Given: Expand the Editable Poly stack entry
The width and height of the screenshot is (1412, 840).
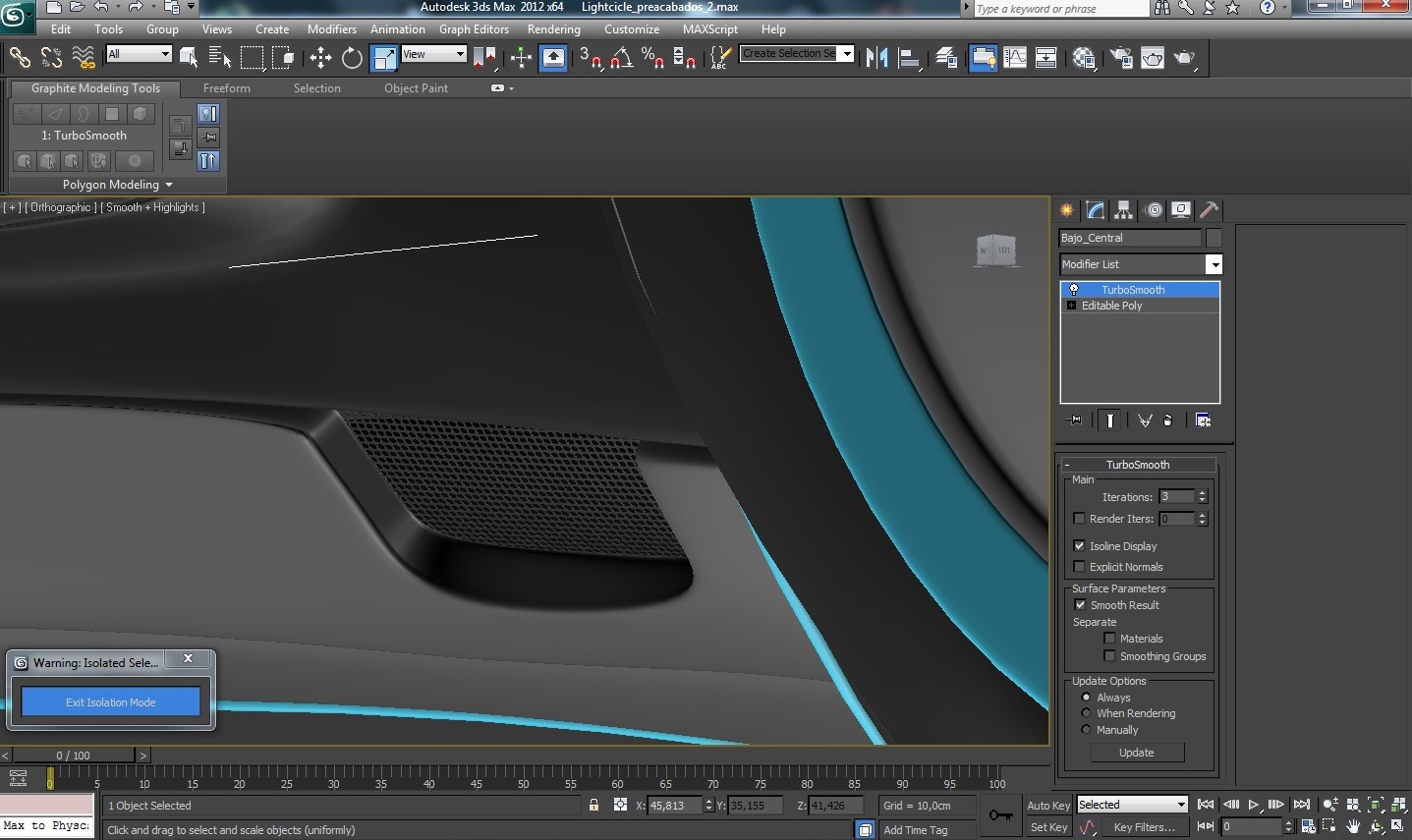Looking at the screenshot, I should (x=1071, y=306).
